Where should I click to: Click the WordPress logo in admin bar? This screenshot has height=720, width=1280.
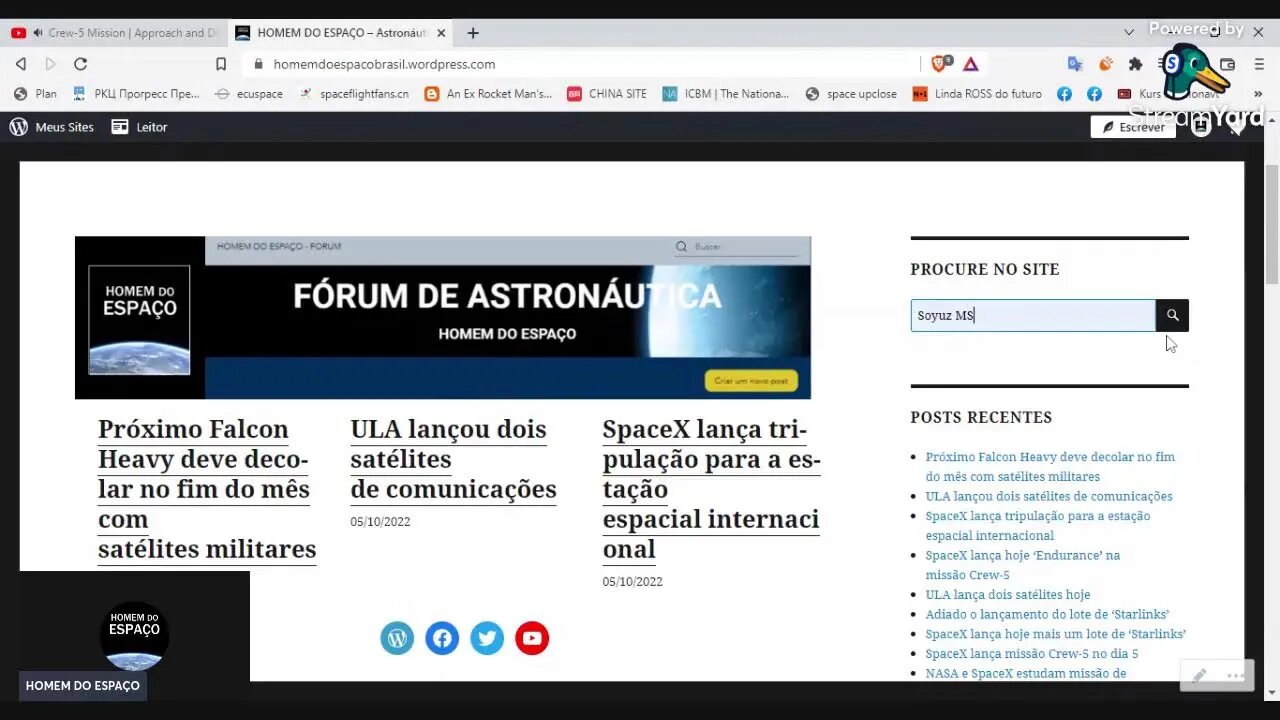(x=18, y=127)
